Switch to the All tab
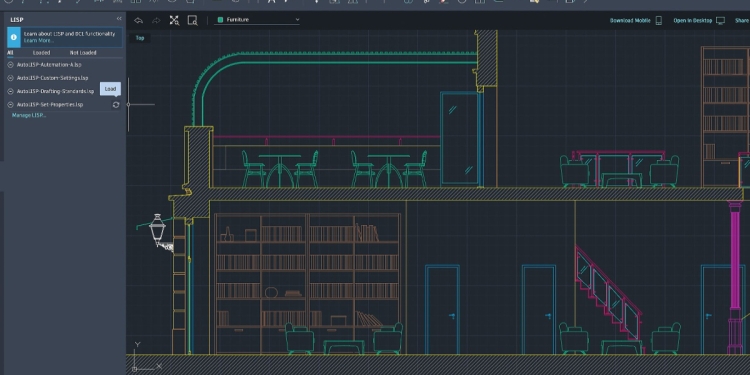750x375 pixels. tap(10, 53)
